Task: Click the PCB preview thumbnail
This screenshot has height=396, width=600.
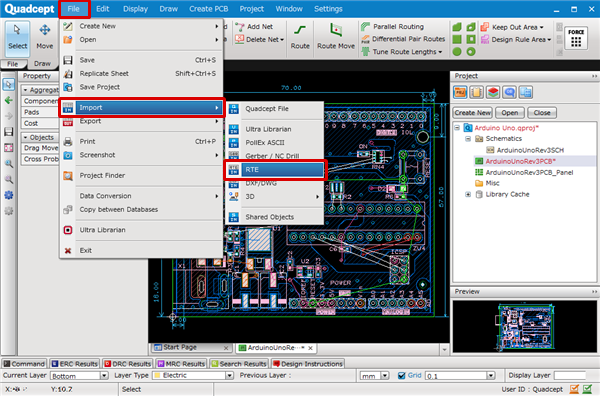Action: (525, 326)
